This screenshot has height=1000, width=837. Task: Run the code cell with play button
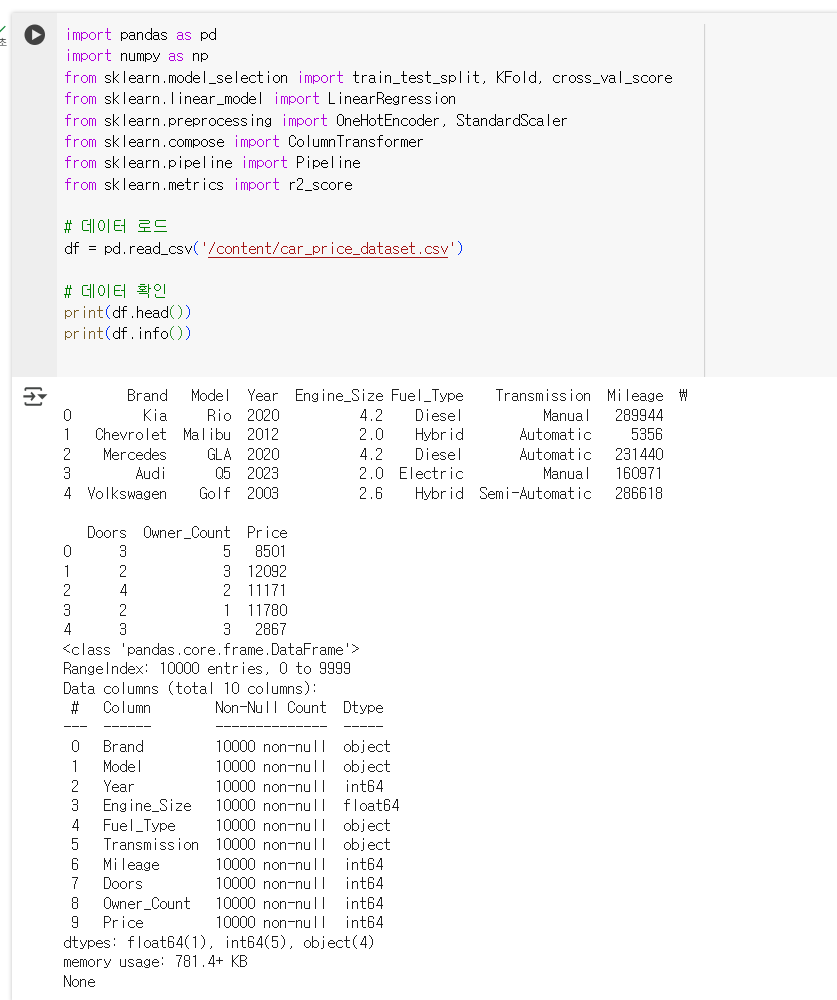(x=34, y=34)
